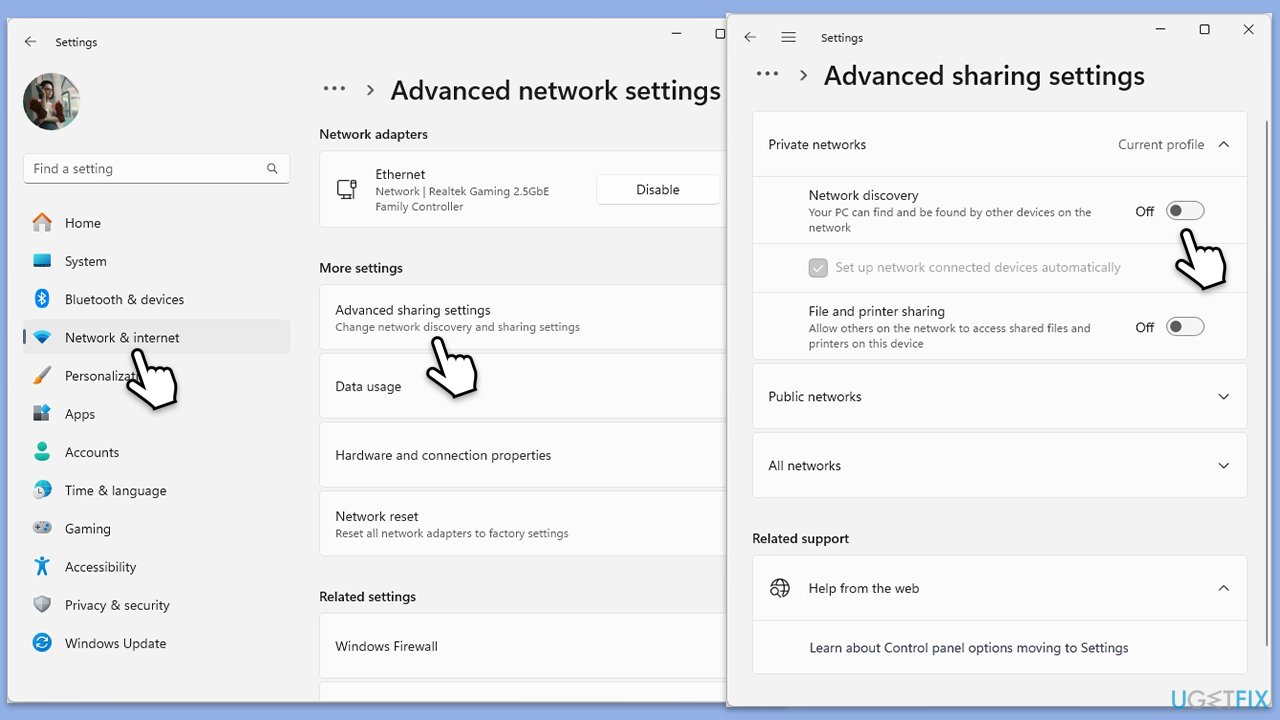1280x720 pixels.
Task: Click breadcrumb ellipsis in Advanced network settings
Action: click(333, 90)
